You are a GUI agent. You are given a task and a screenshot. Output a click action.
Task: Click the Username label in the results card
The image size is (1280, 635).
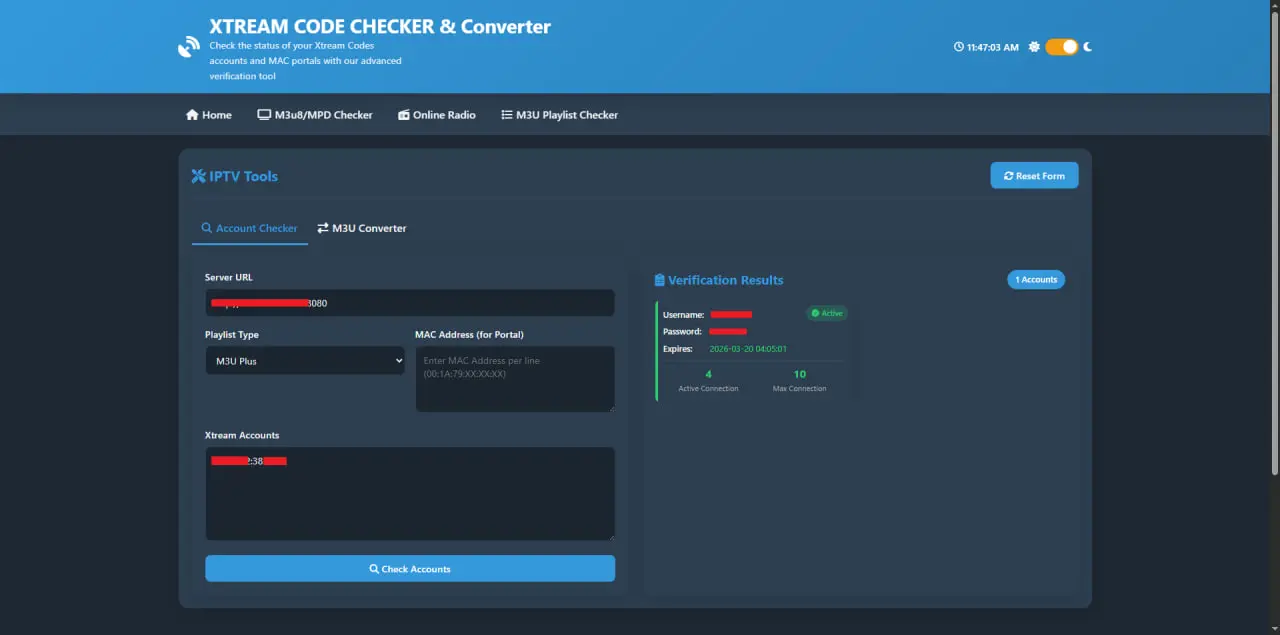(x=684, y=315)
